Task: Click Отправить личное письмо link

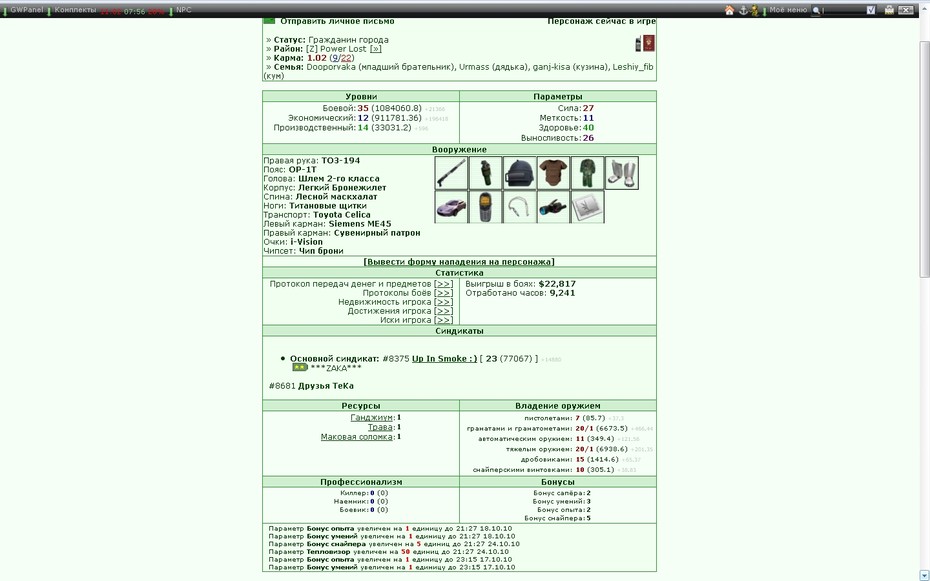Action: [337, 21]
